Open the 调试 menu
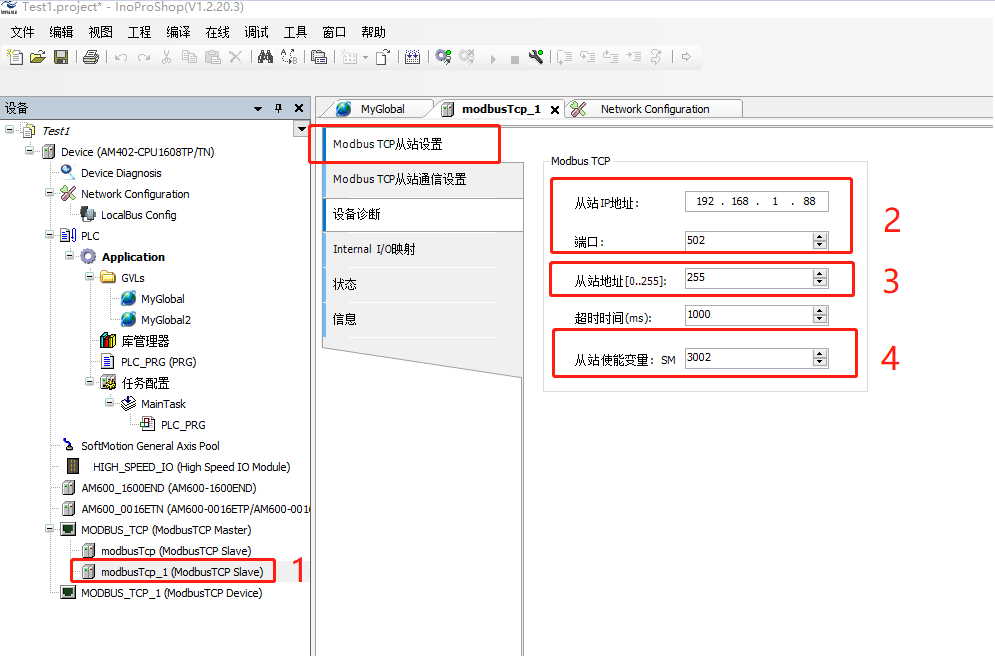The width and height of the screenshot is (995, 664). pyautogui.click(x=256, y=32)
